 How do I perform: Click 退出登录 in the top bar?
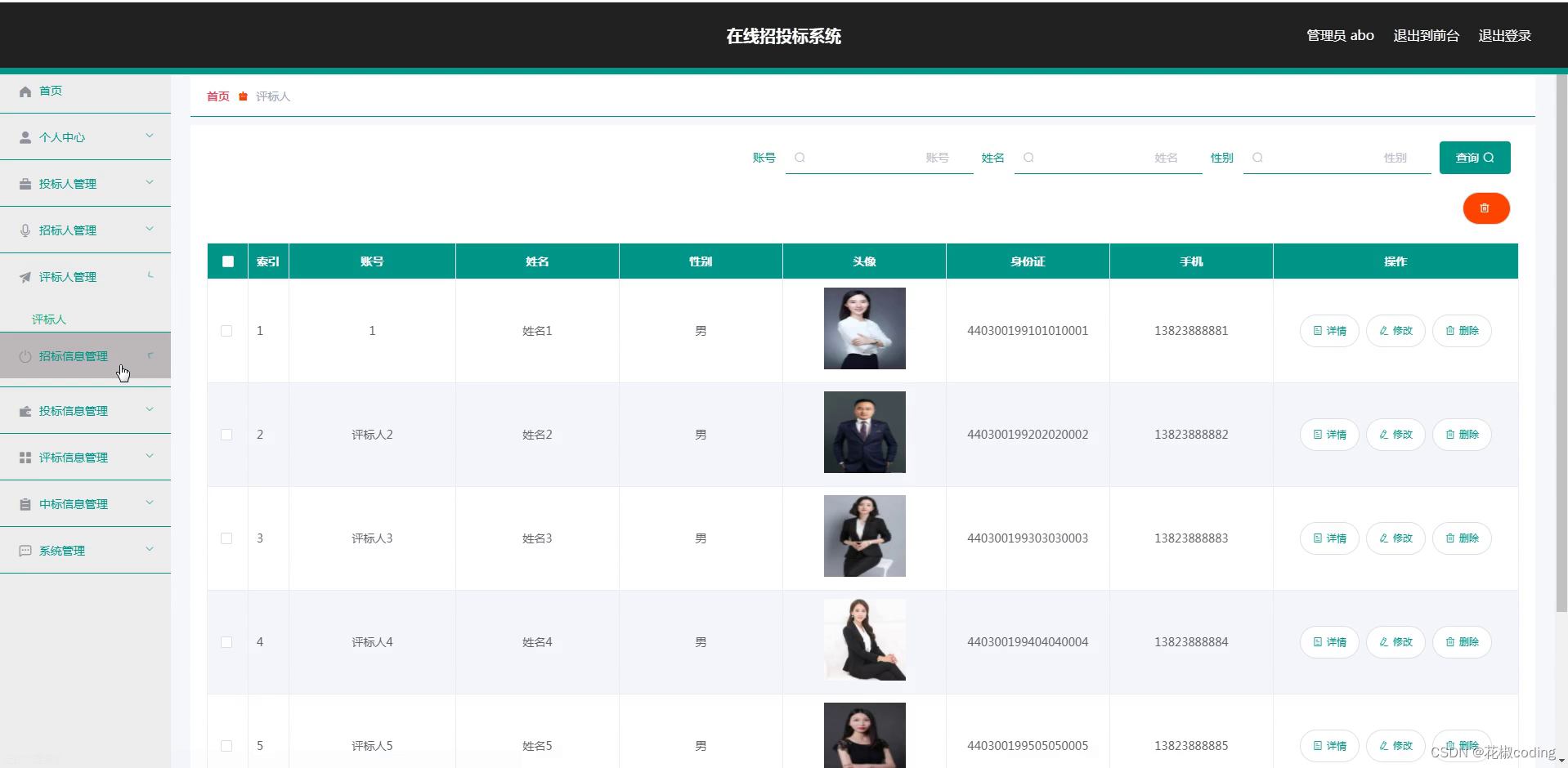(x=1505, y=36)
